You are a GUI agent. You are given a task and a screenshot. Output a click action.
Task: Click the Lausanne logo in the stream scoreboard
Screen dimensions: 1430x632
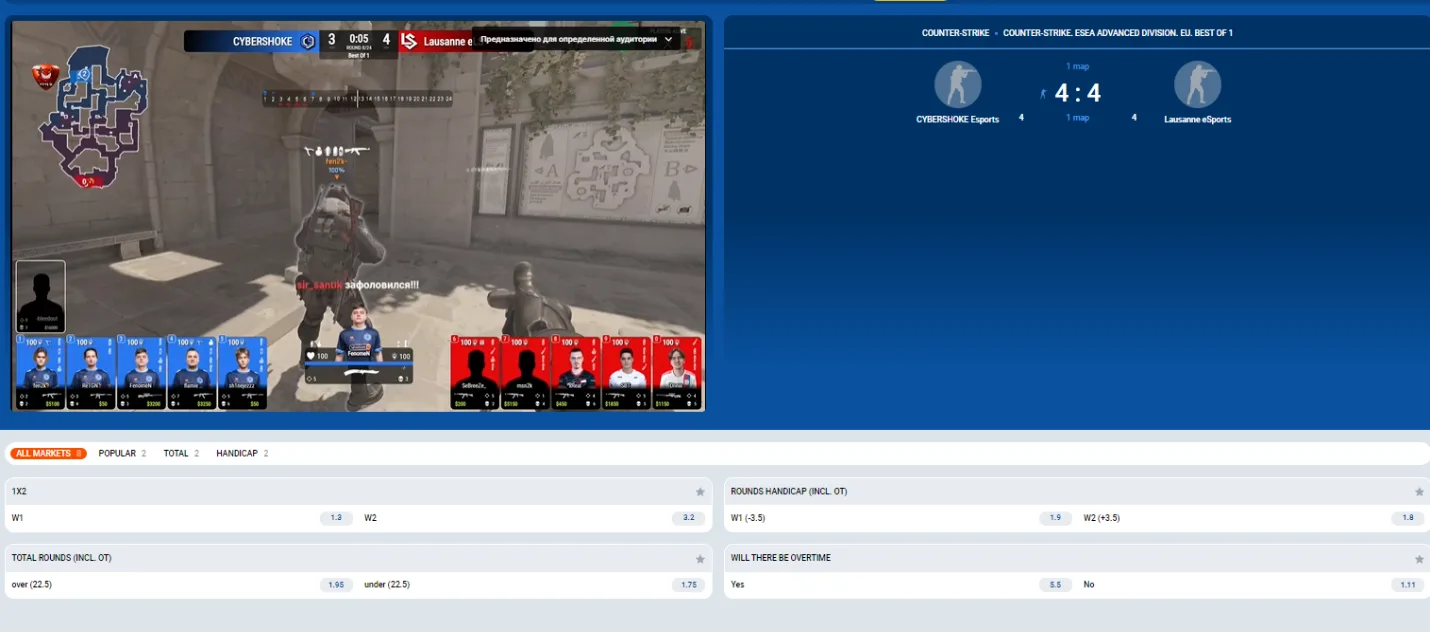pos(408,41)
